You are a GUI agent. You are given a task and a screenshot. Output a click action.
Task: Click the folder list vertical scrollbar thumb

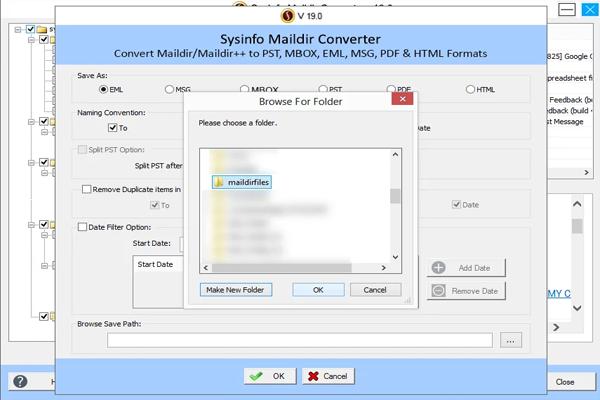pyautogui.click(x=395, y=196)
